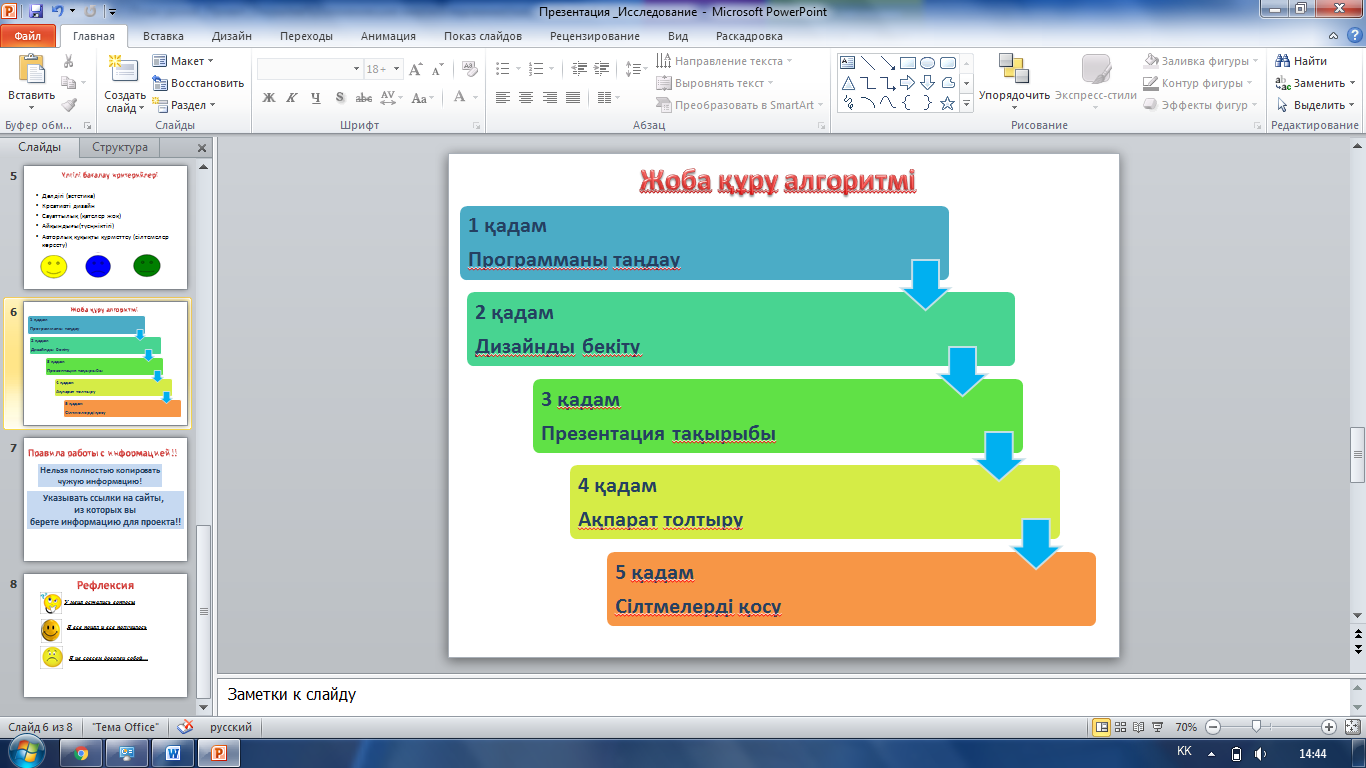Switch to Slide Sorter view icon
Viewport: 1366px width, 768px height.
pyautogui.click(x=1120, y=727)
